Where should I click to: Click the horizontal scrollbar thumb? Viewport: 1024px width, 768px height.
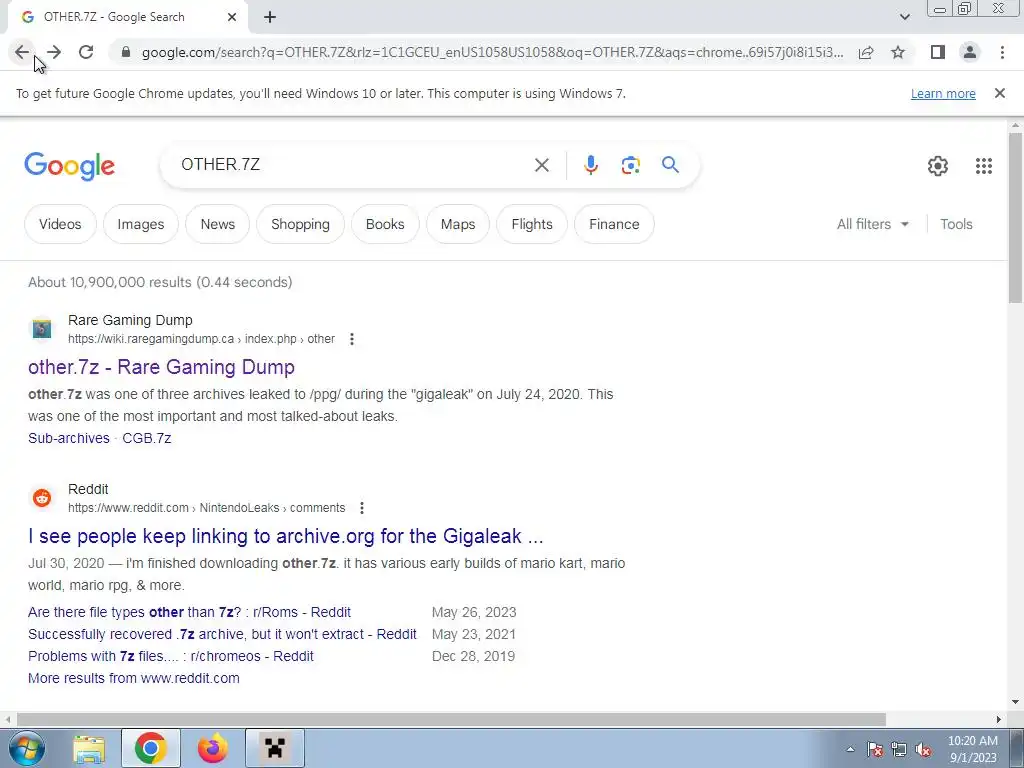click(451, 720)
